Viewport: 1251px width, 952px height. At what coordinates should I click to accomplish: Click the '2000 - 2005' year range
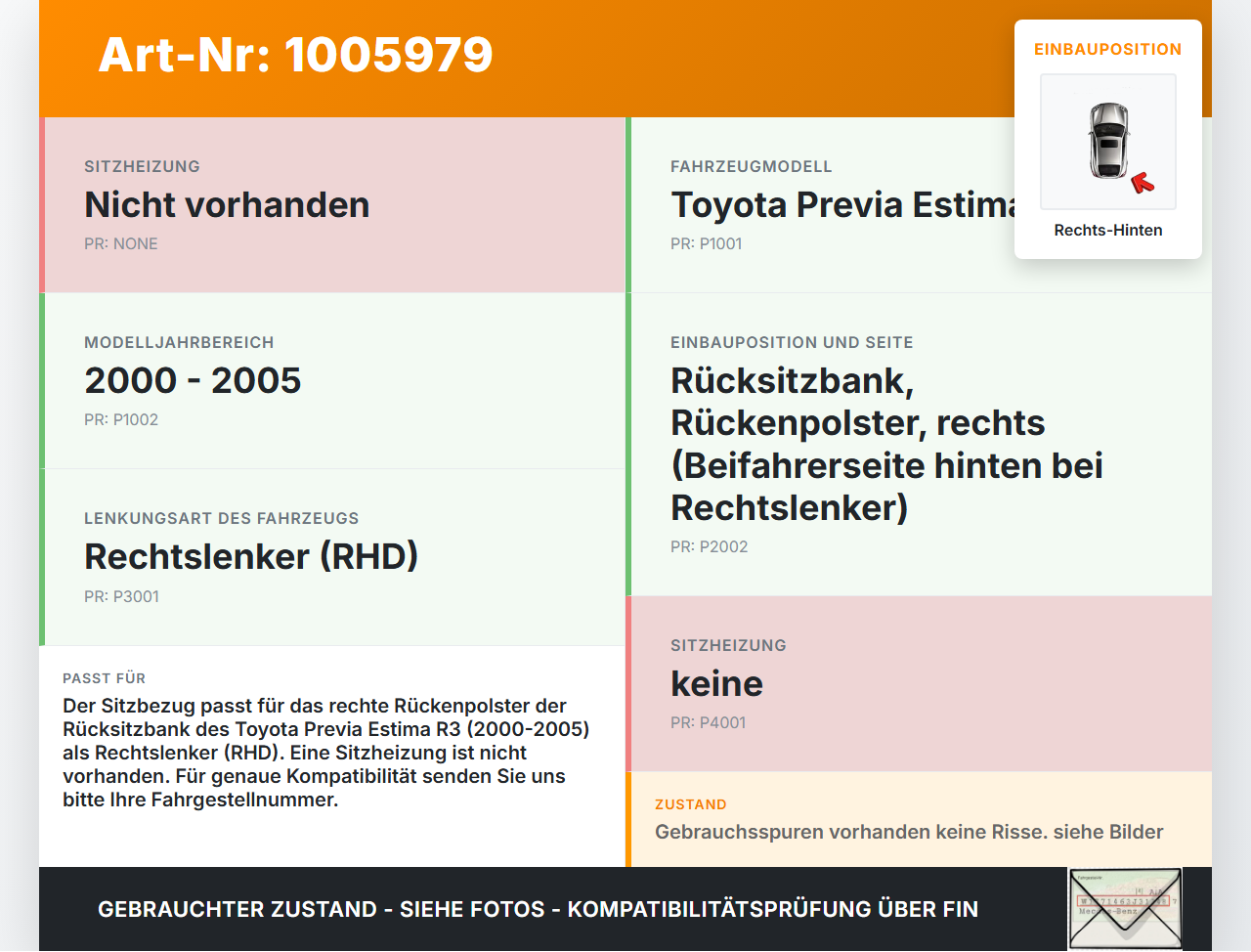193,380
